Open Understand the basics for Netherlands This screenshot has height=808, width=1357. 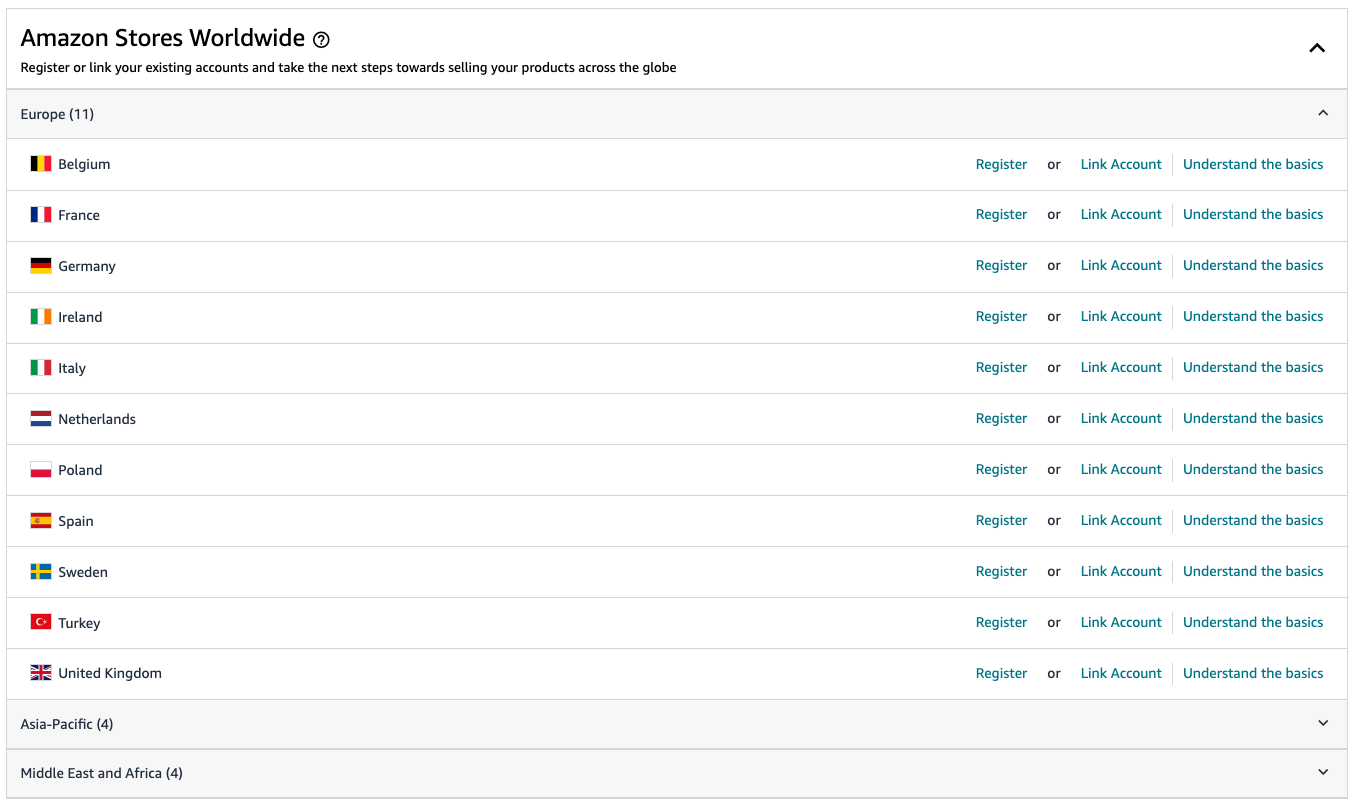coord(1253,418)
